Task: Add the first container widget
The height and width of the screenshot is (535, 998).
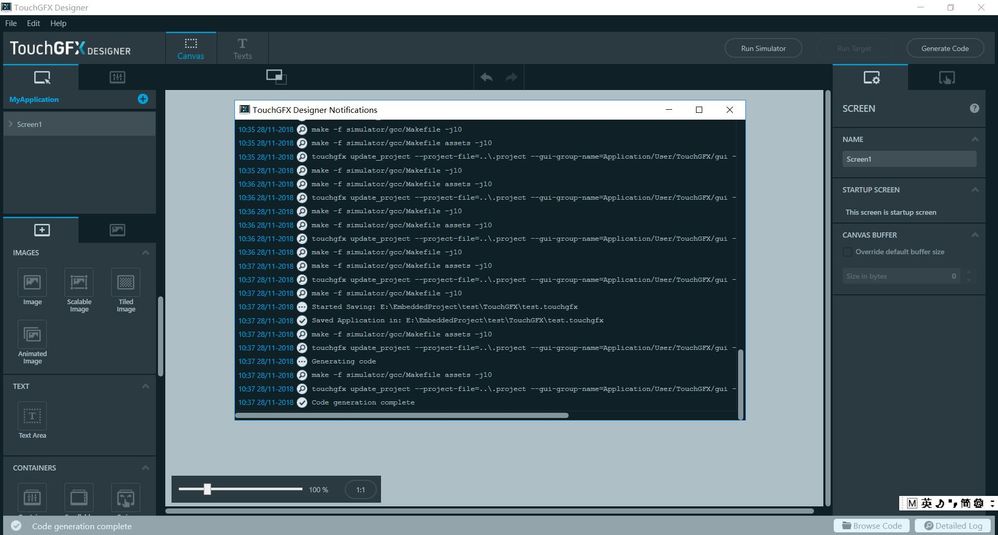Action: [32, 498]
